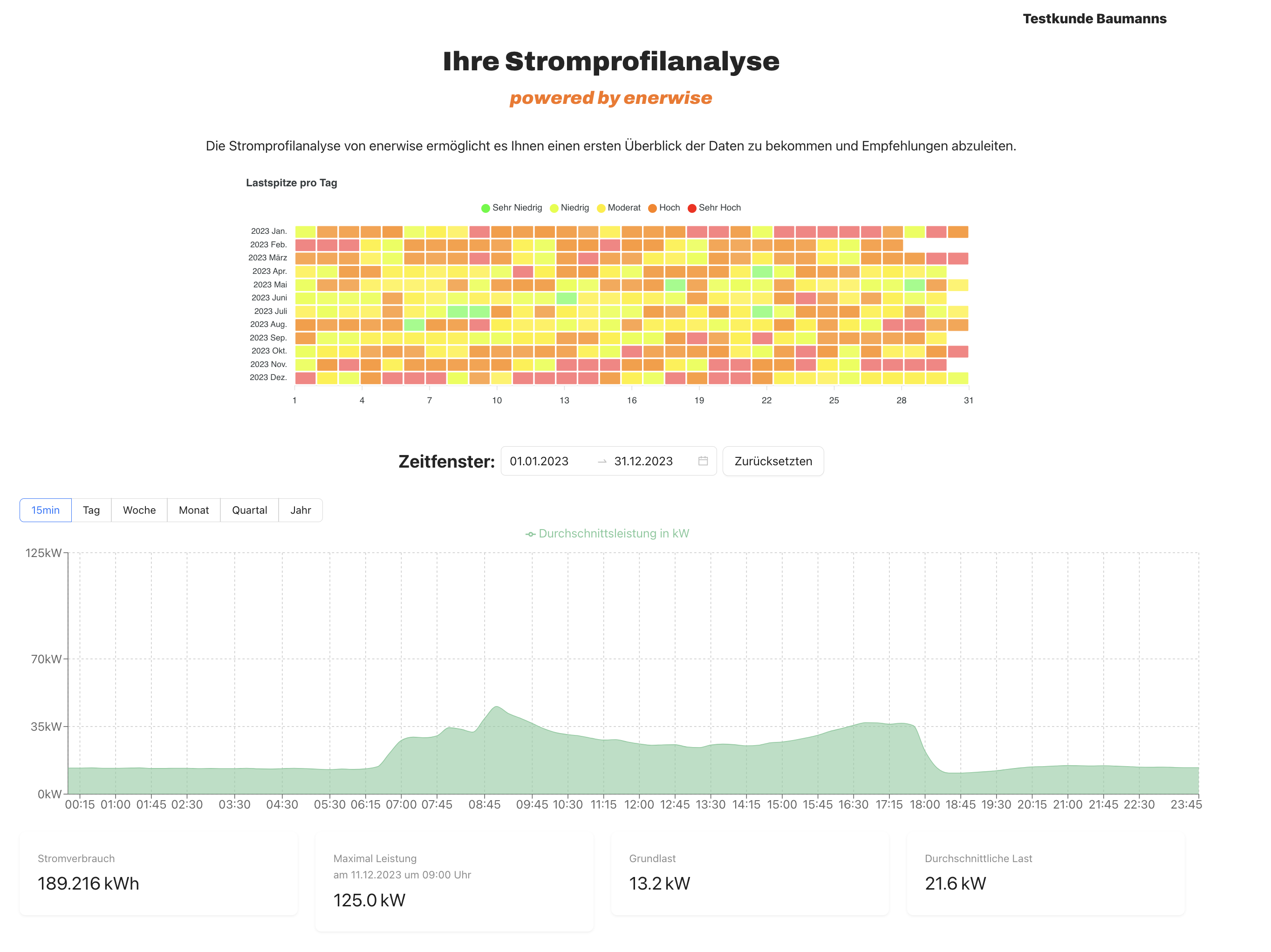Click the 2023 Dez. heatmap row label
Viewport: 1271px width, 952px height.
(x=268, y=377)
